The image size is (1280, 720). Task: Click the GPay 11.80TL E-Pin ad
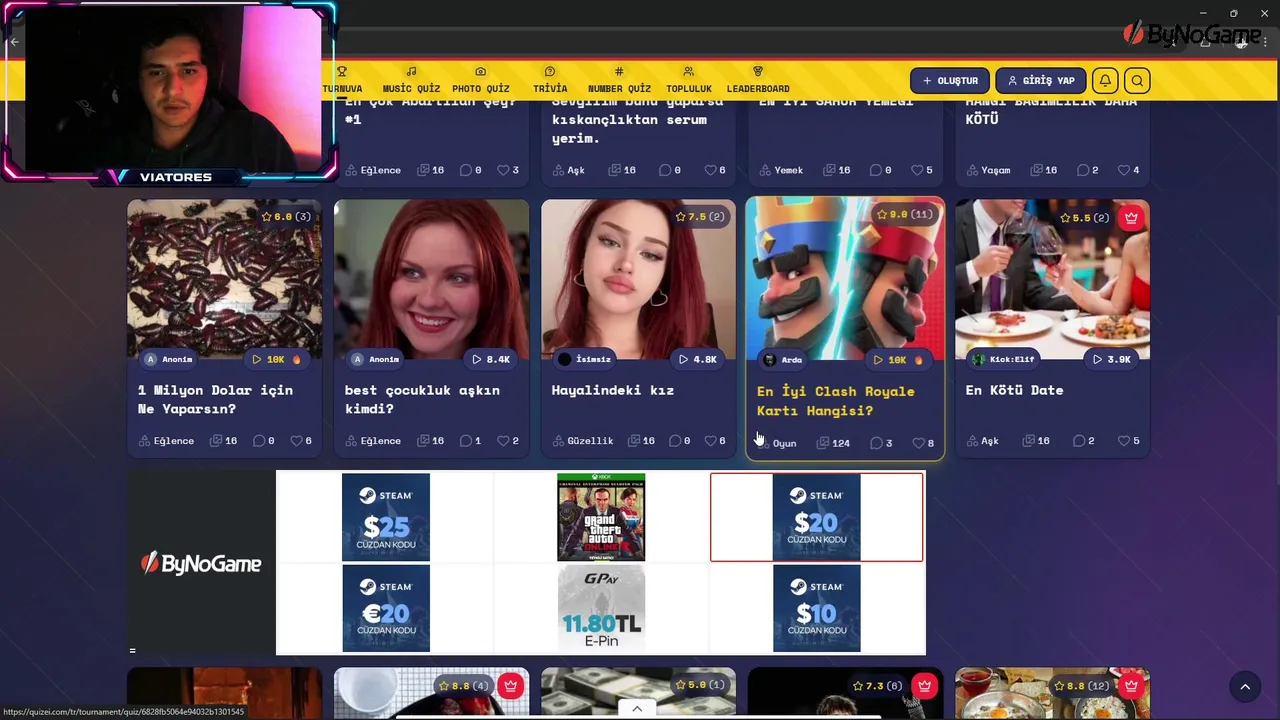(601, 608)
